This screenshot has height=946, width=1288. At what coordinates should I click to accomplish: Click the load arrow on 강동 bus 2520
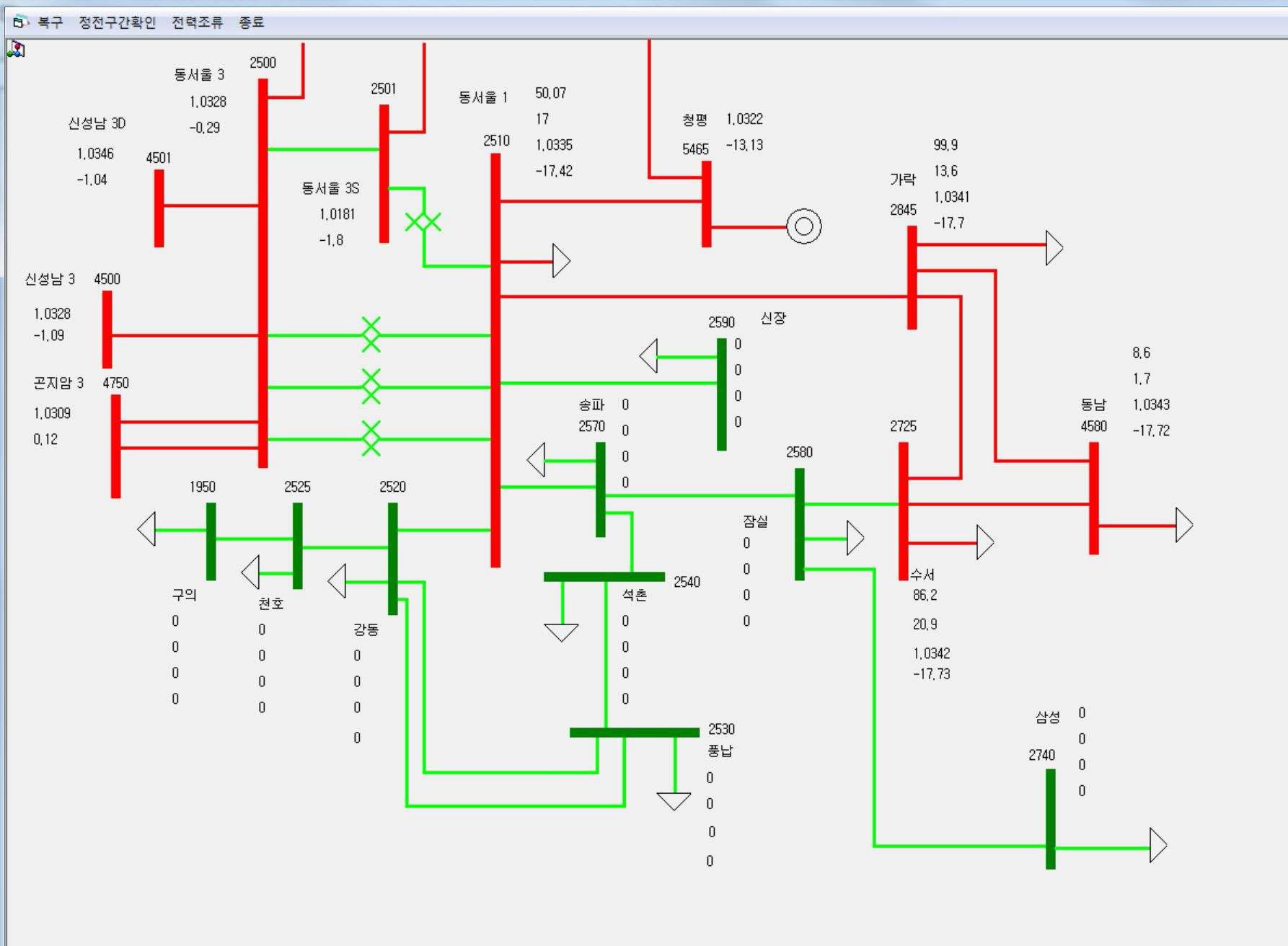(337, 581)
